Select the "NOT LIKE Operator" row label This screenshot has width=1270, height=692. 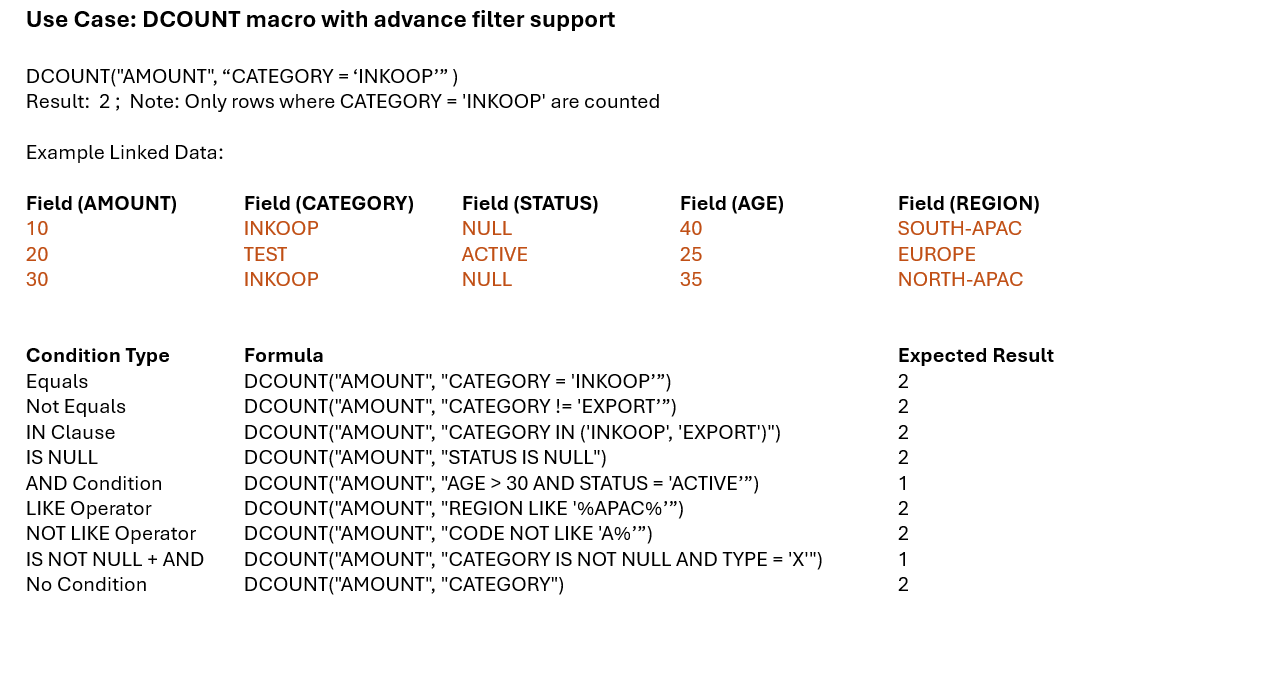111,533
